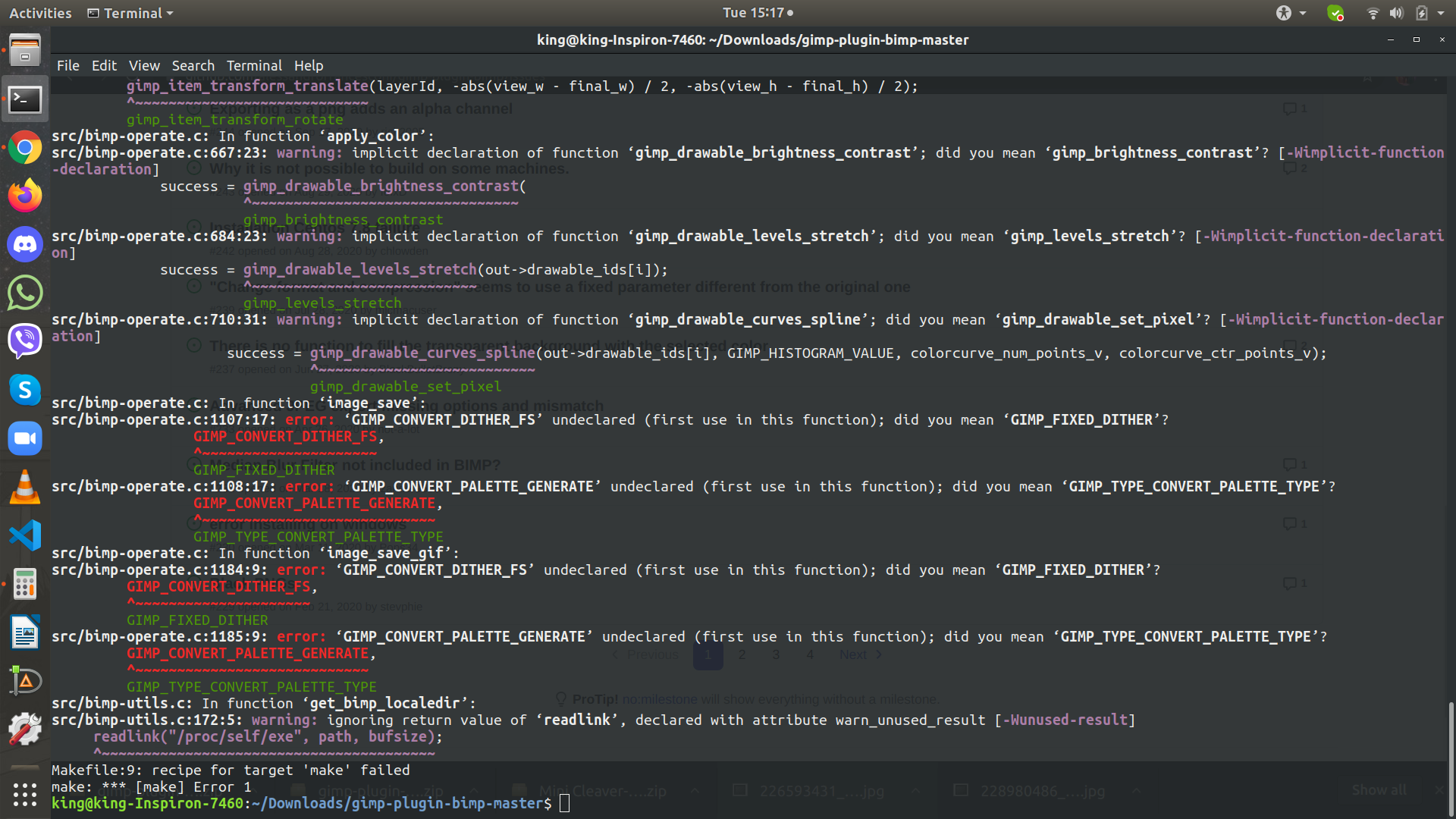Click the volume icon in the top bar
Viewport: 1456px width, 819px height.
pyautogui.click(x=1395, y=13)
